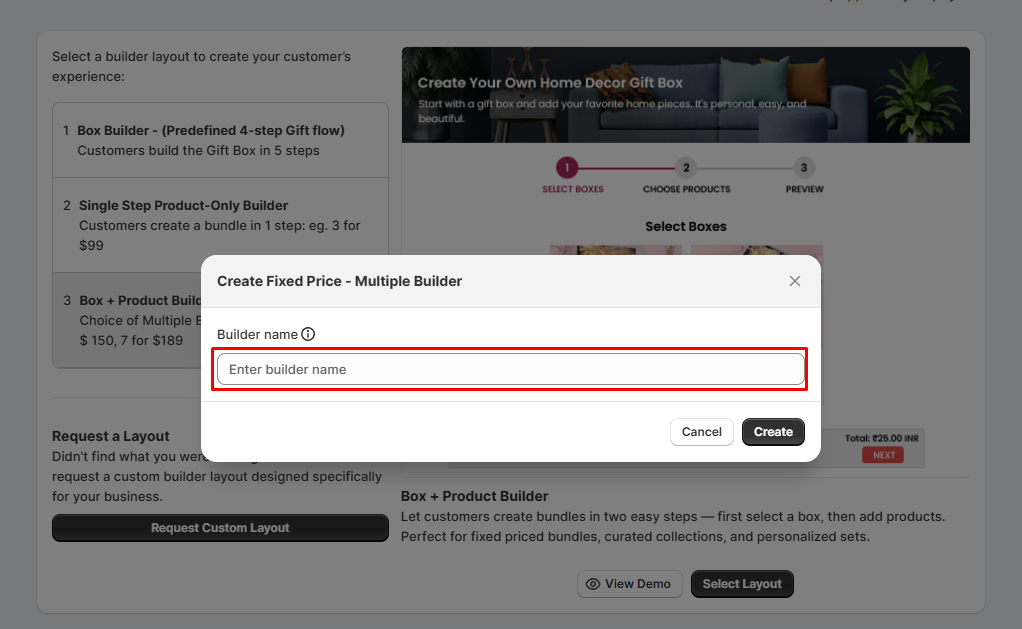The width and height of the screenshot is (1022, 629).
Task: Click step 2 Choose Products circle
Action: click(686, 168)
